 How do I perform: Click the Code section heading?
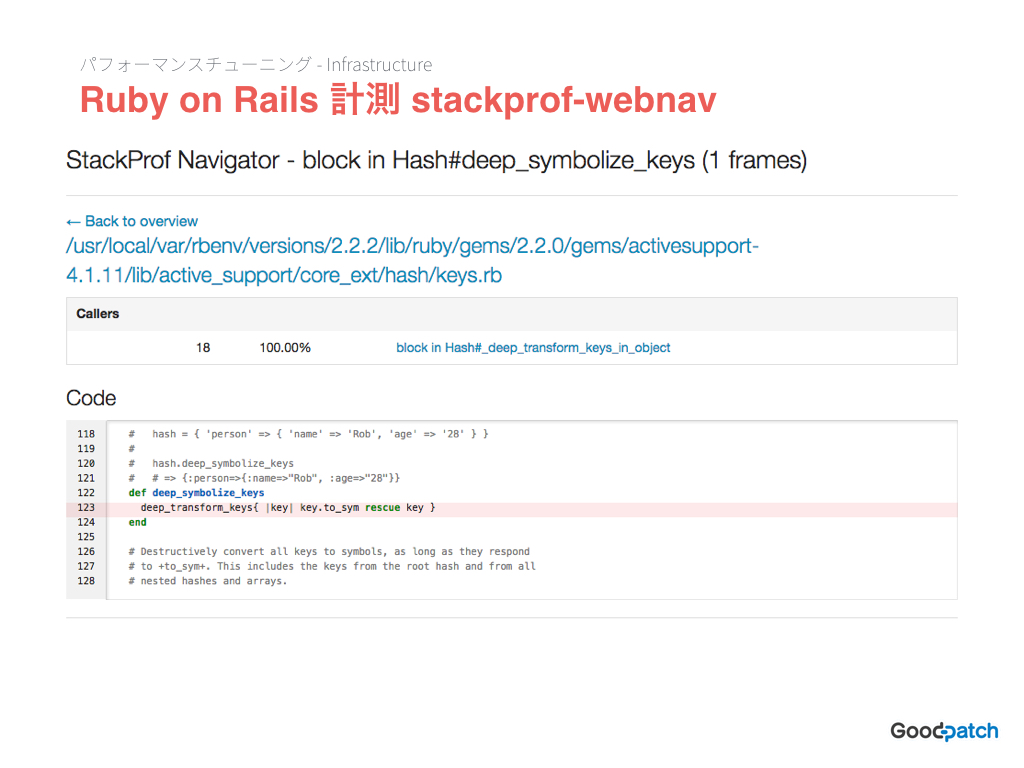(91, 398)
